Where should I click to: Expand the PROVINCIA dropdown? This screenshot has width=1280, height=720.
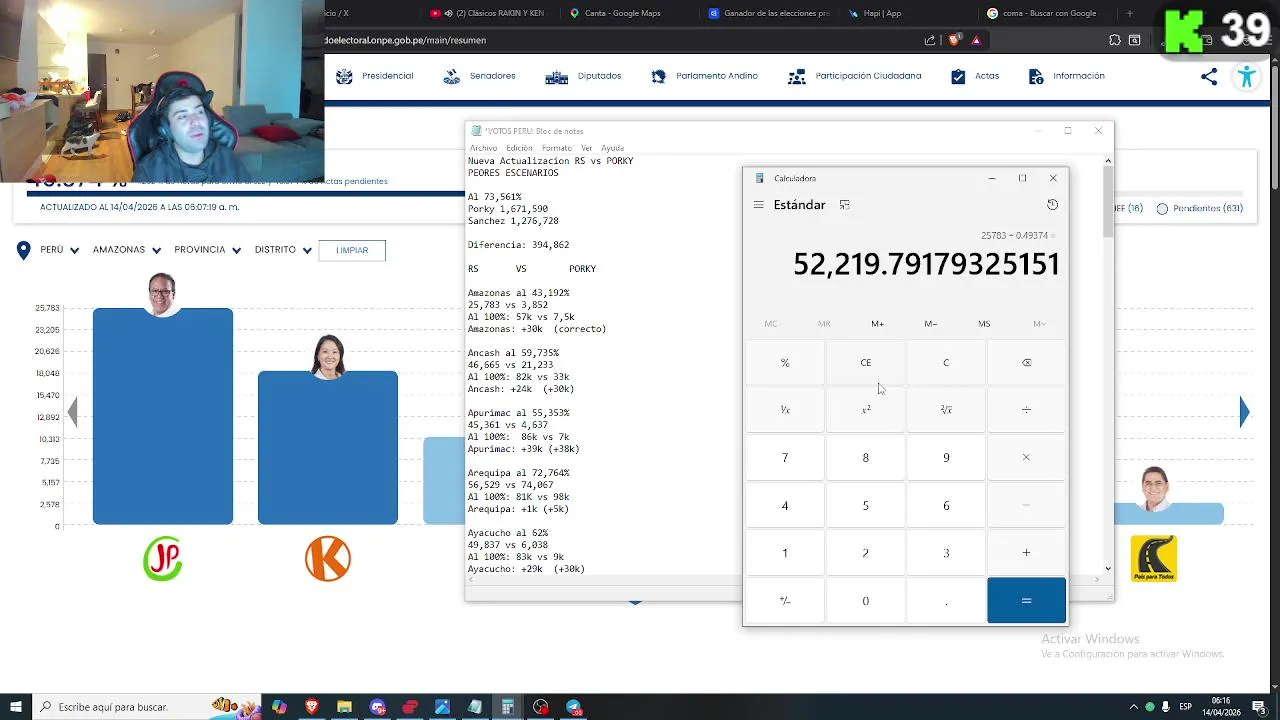pyautogui.click(x=207, y=250)
